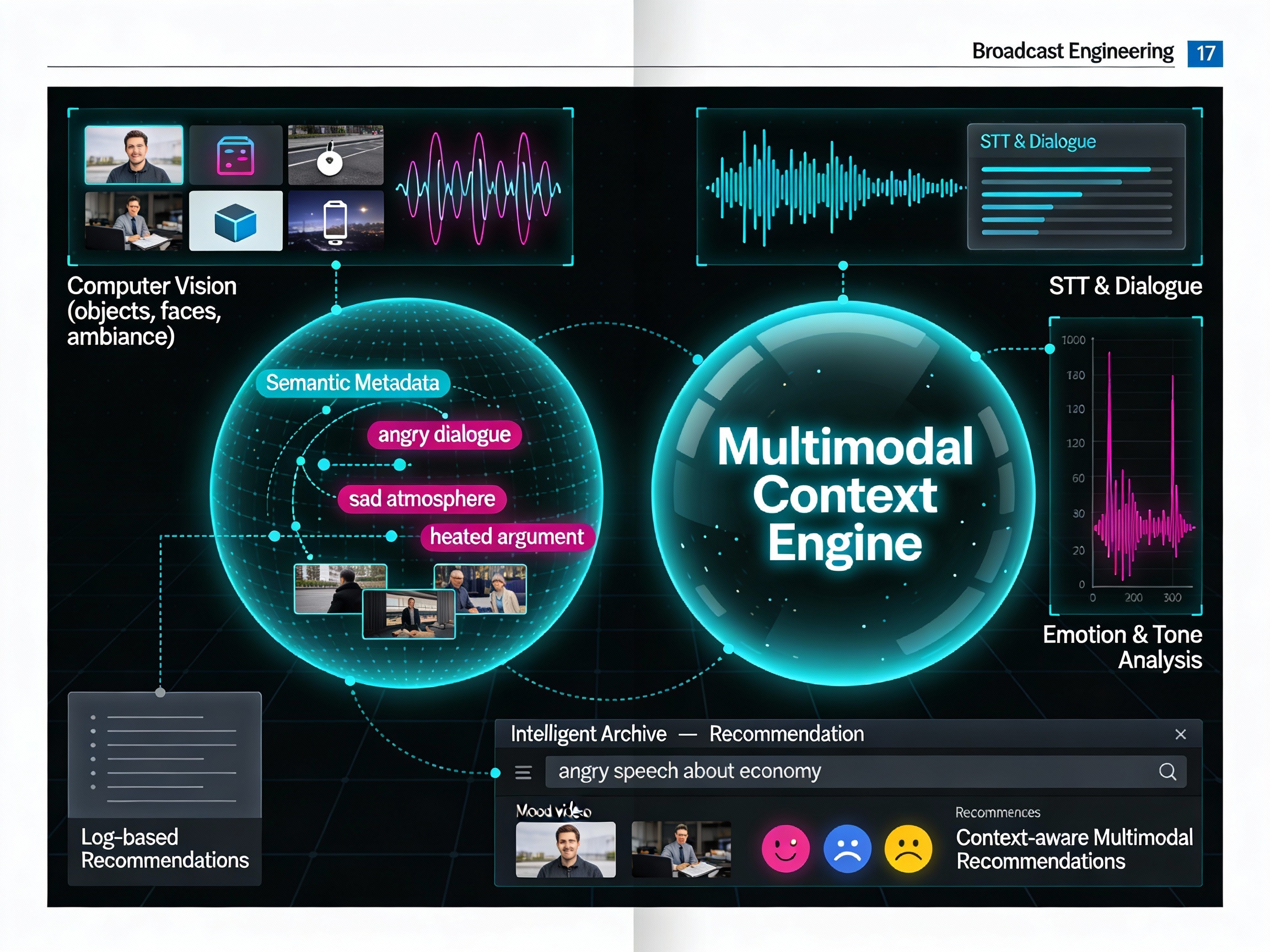Open the office man thumbnail in Recommendation panel
Screen dimensions: 1270x952
pyautogui.click(x=681, y=850)
